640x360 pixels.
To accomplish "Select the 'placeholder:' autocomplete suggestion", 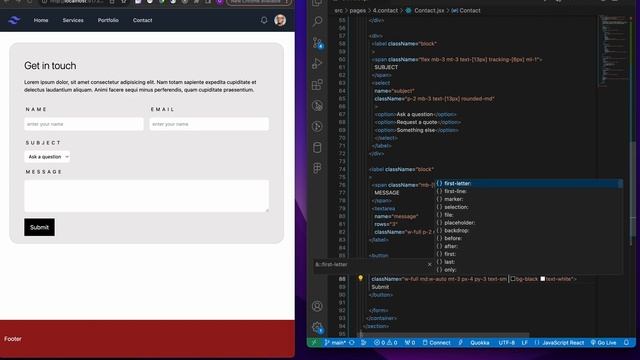I will pos(529,223).
